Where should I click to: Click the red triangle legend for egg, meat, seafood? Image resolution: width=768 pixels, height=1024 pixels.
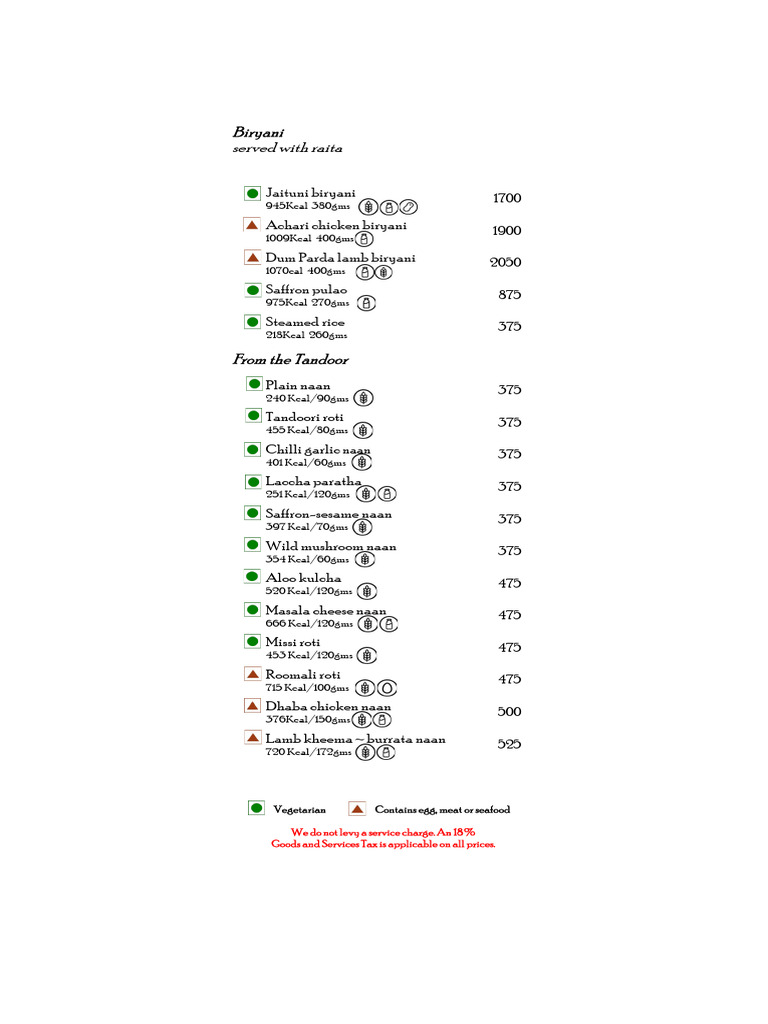click(357, 809)
